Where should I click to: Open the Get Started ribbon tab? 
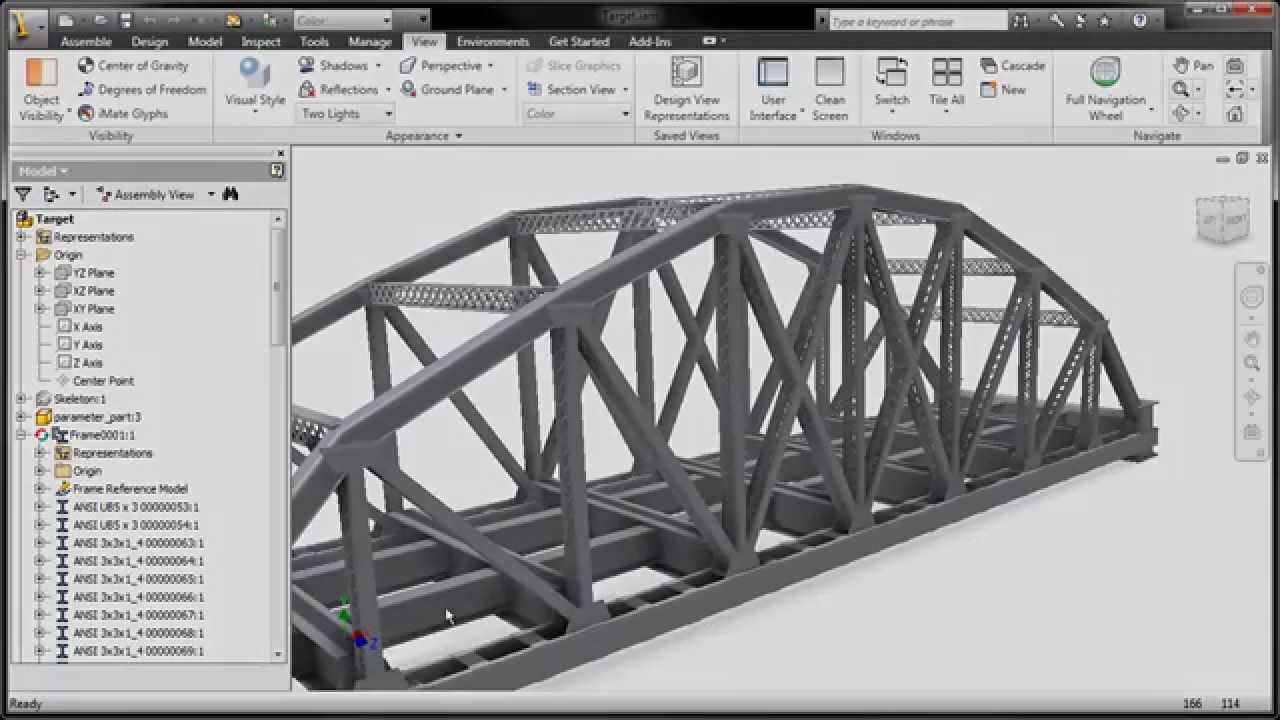click(x=579, y=42)
